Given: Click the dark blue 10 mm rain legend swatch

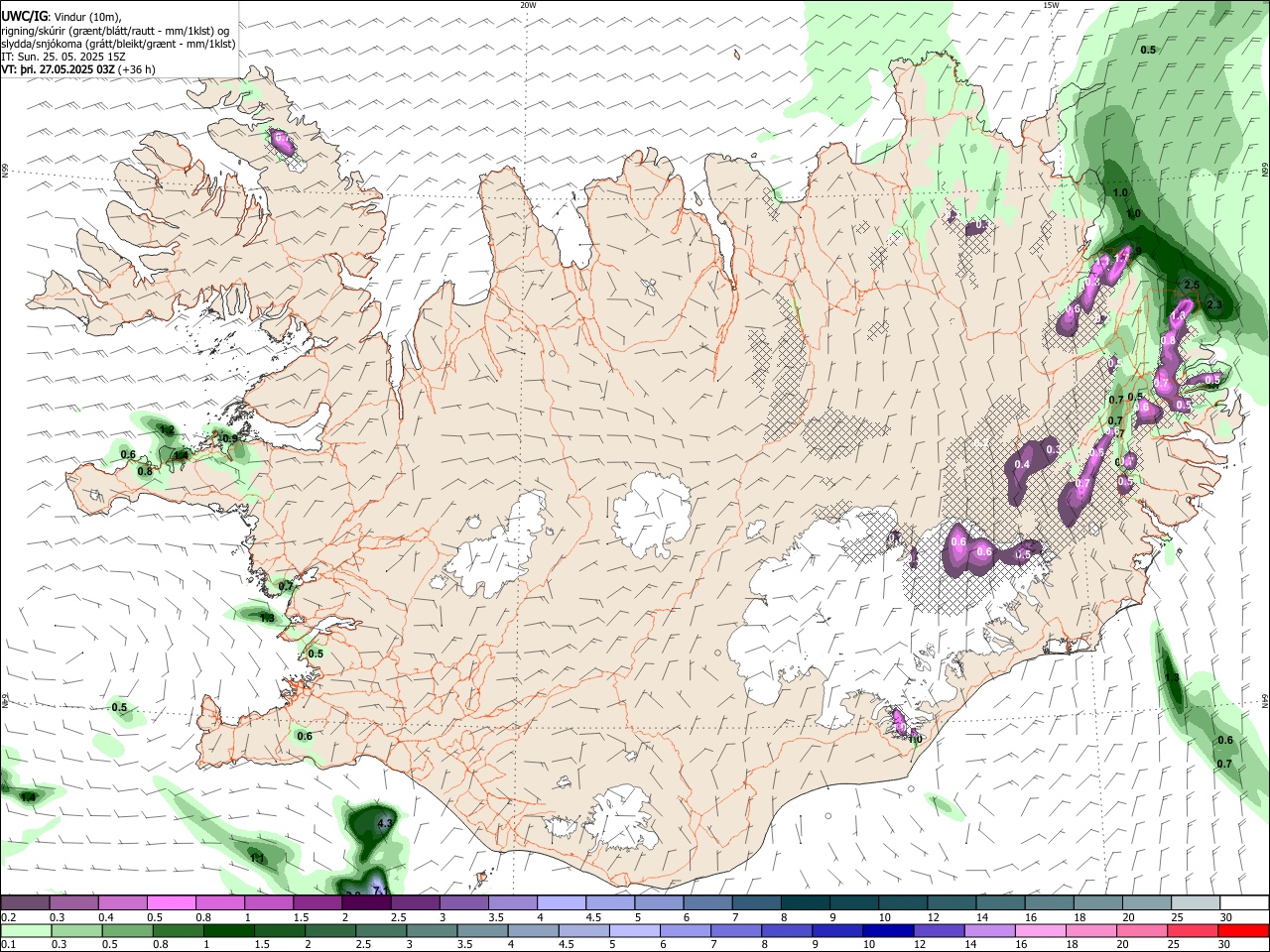Looking at the screenshot, I should pos(888,930).
